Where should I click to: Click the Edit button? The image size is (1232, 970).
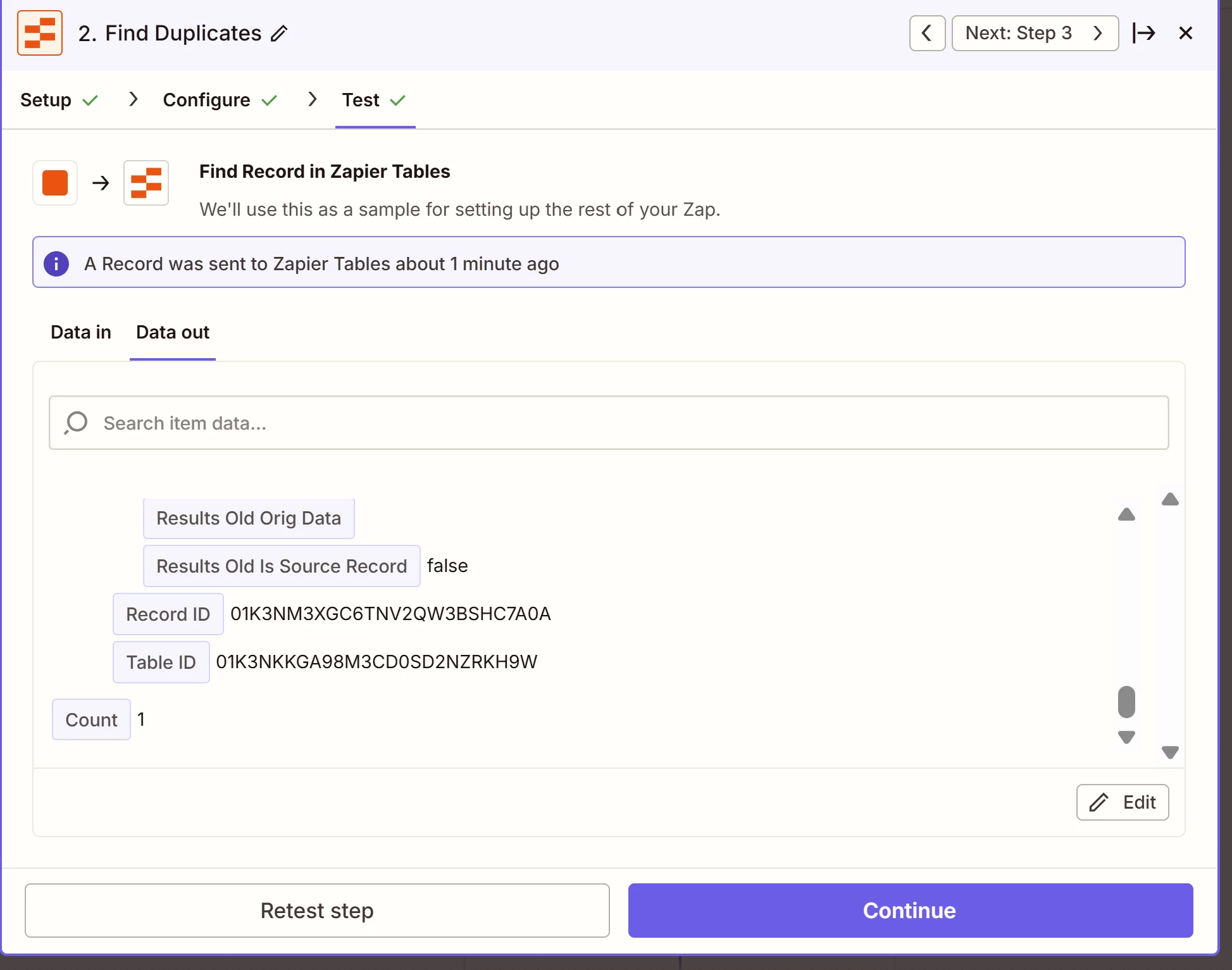(1123, 802)
